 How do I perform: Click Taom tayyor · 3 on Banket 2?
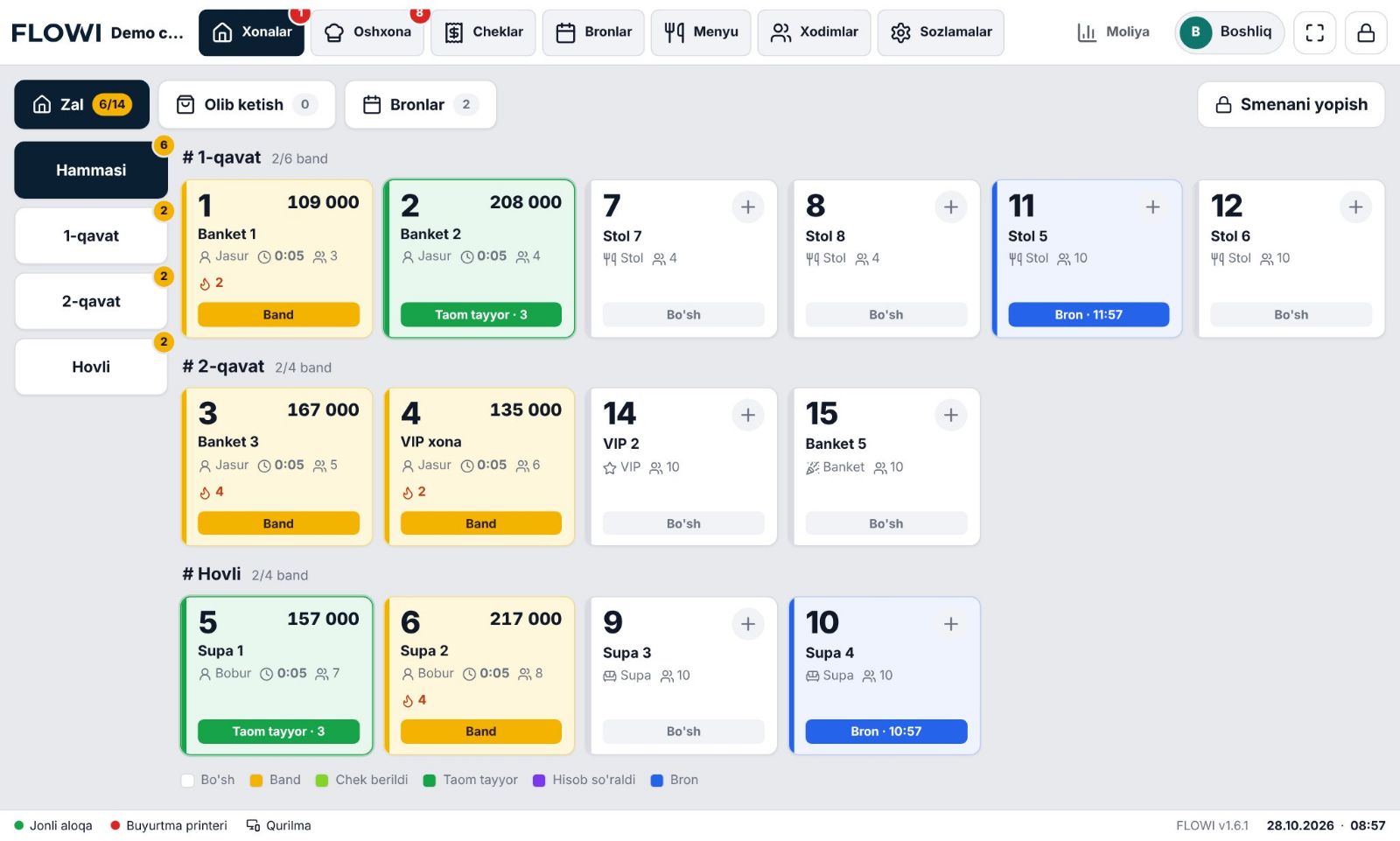[x=481, y=315]
